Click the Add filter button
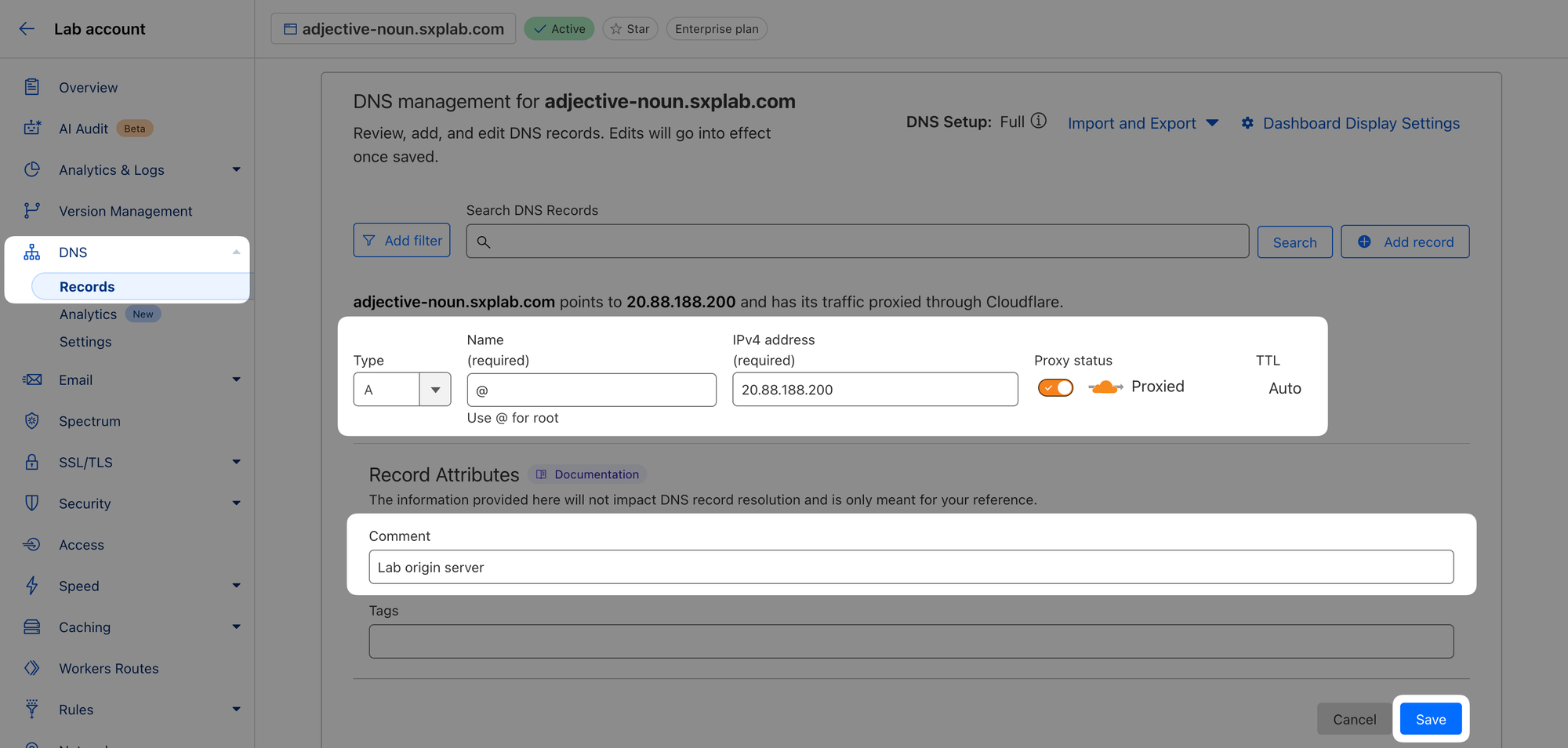 [x=401, y=241]
